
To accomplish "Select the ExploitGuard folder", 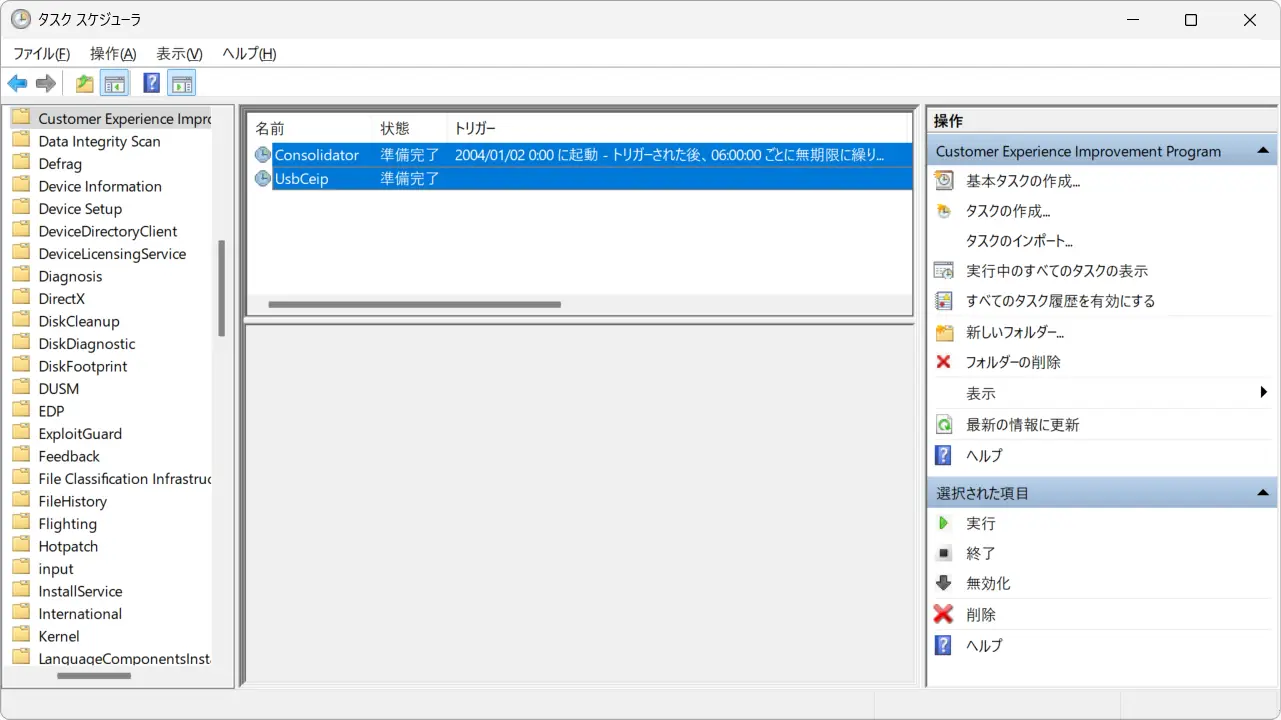I will [80, 434].
